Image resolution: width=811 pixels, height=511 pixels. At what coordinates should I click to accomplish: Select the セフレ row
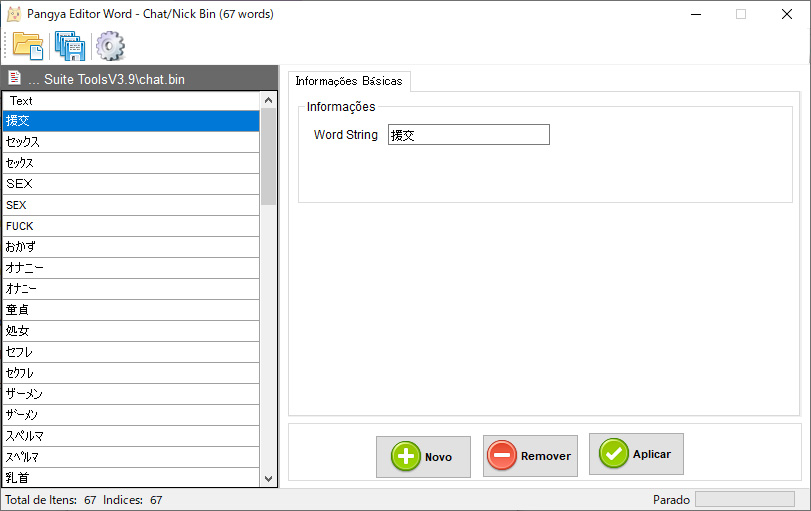click(x=131, y=352)
